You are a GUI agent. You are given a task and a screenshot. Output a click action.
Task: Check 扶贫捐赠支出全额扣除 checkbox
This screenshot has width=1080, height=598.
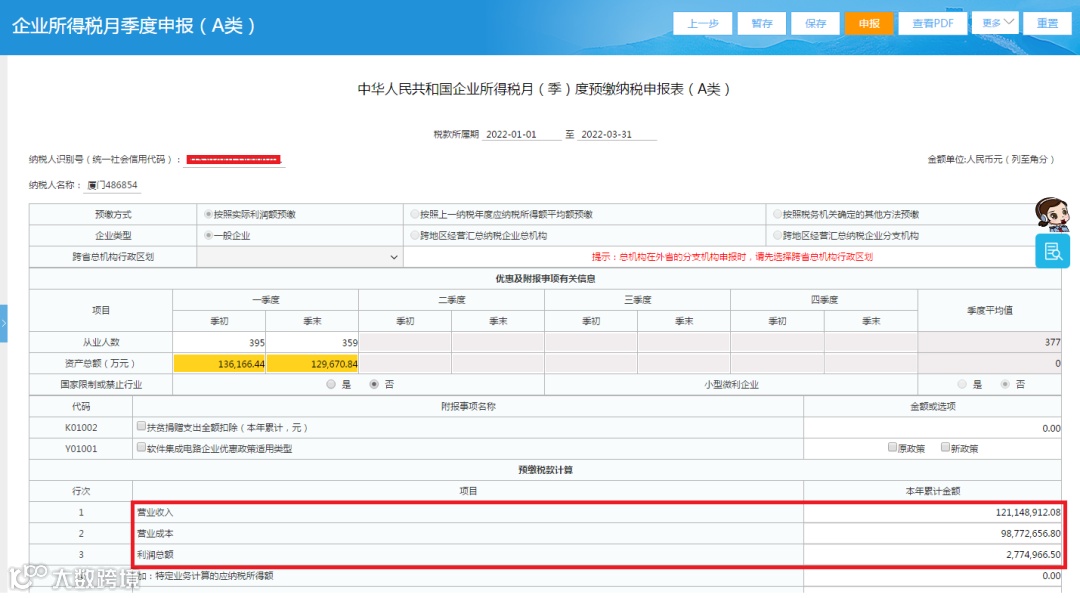[141, 426]
